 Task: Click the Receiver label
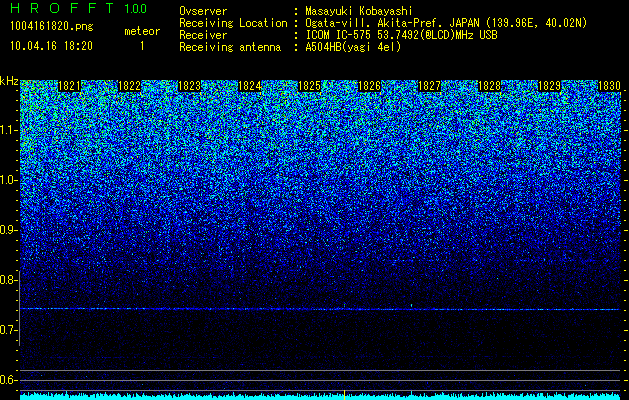coord(203,35)
